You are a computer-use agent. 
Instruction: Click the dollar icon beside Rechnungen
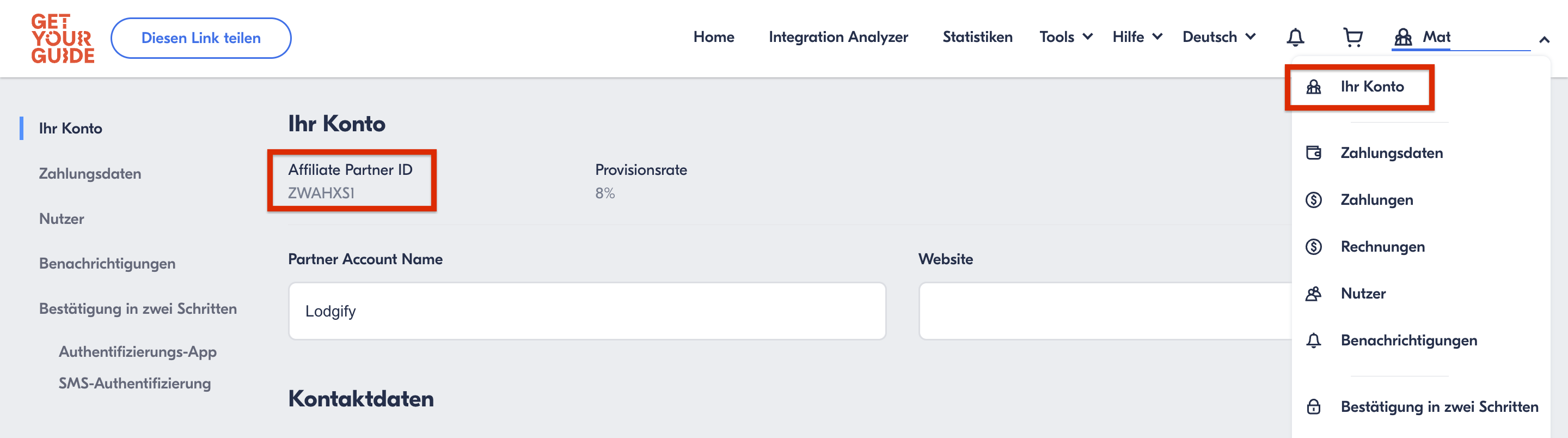point(1313,247)
